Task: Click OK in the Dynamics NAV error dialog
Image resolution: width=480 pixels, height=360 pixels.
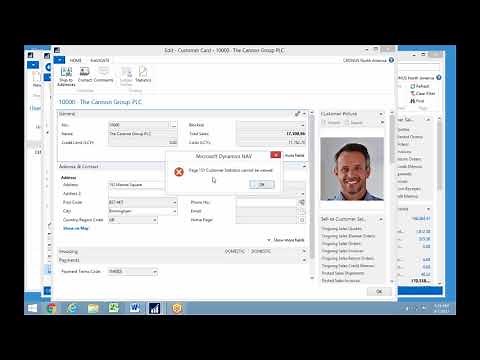Action: 262,184
